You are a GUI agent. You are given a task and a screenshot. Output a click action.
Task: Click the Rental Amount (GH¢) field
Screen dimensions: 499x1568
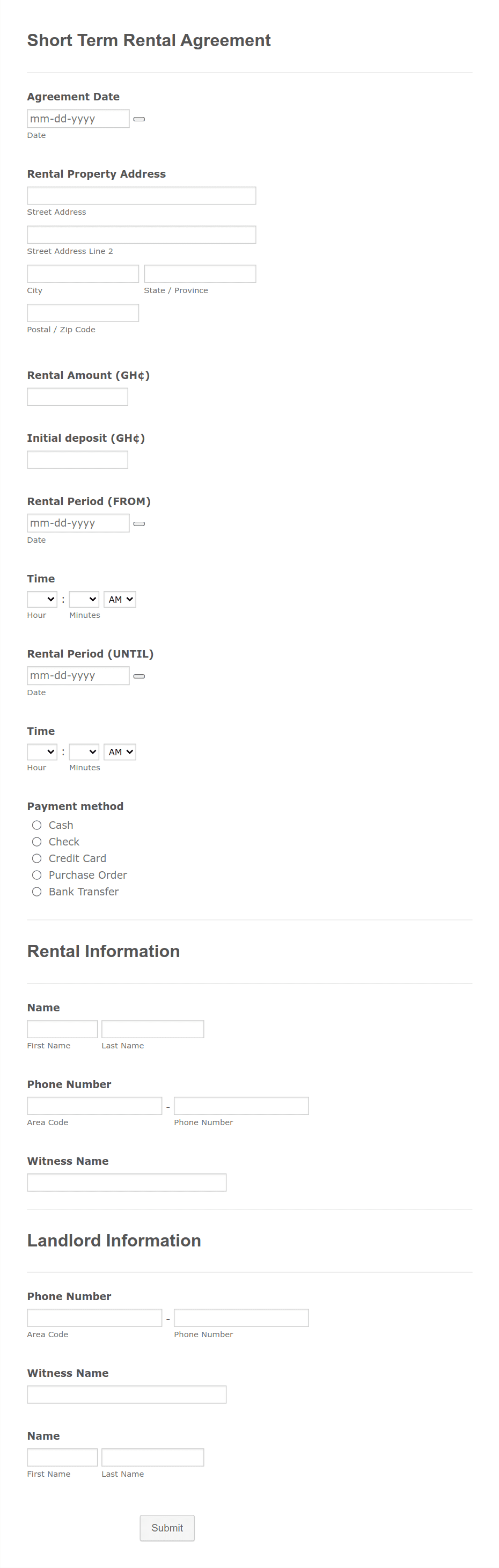[77, 396]
